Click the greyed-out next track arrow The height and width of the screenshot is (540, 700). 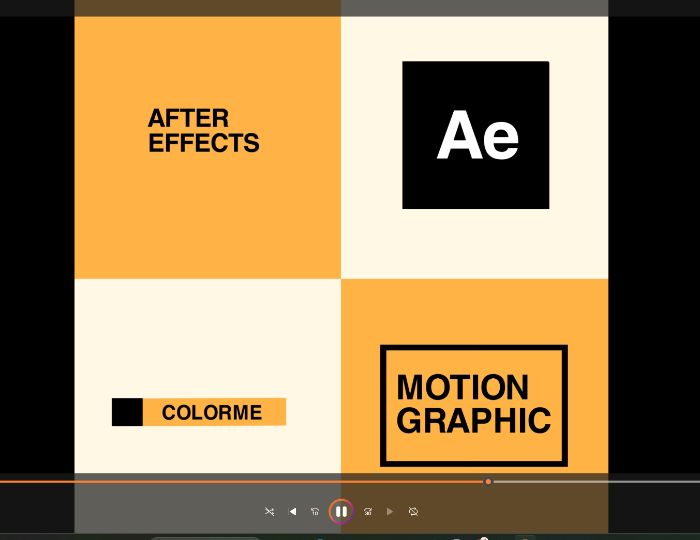390,511
